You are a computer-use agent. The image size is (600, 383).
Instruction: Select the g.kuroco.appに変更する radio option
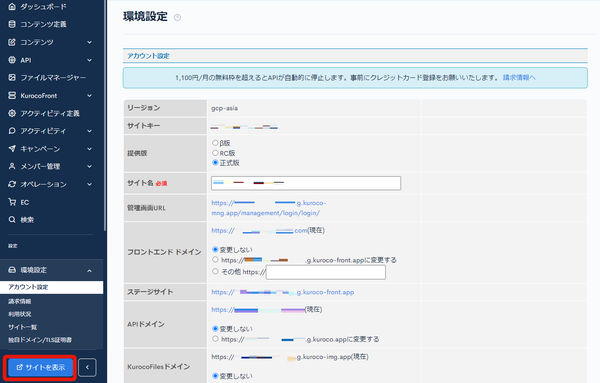click(215, 339)
